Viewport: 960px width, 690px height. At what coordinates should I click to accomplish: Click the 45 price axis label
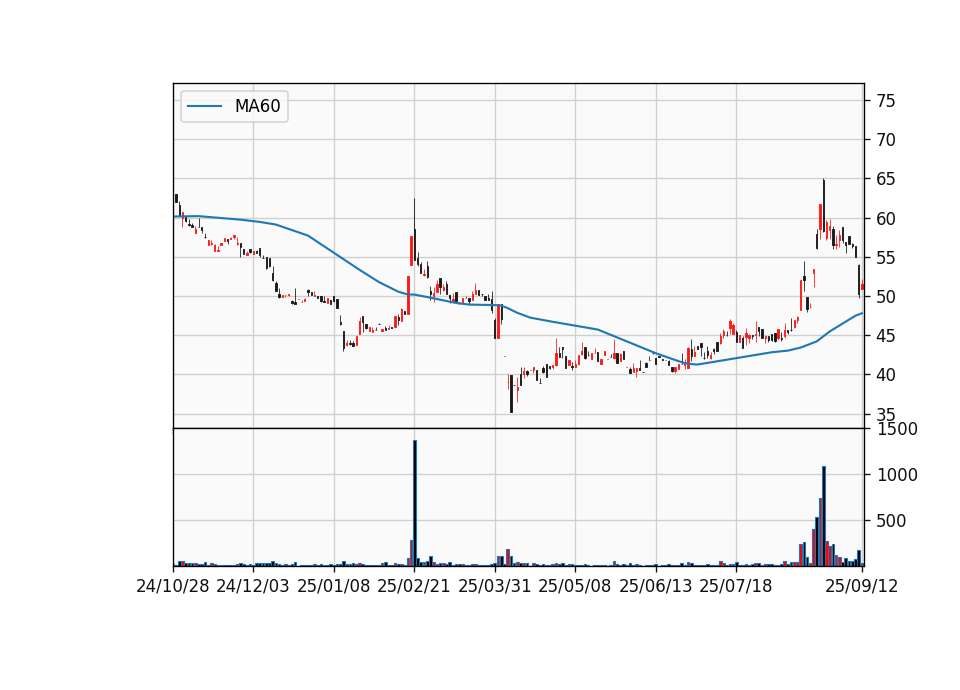pyautogui.click(x=886, y=336)
